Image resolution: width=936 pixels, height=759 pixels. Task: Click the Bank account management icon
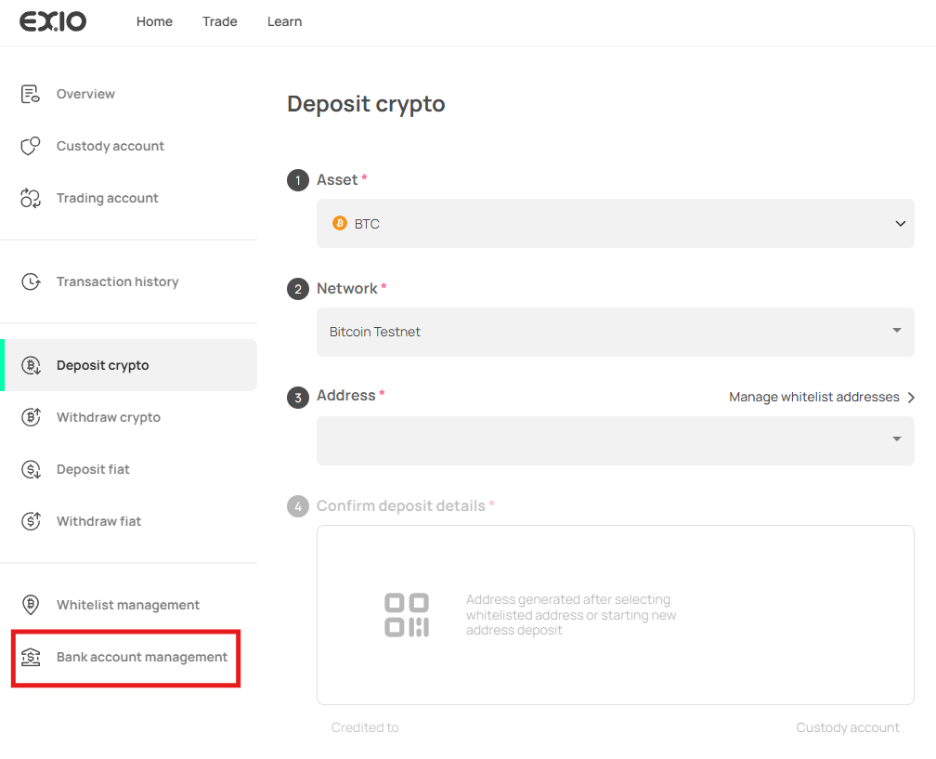coord(30,657)
